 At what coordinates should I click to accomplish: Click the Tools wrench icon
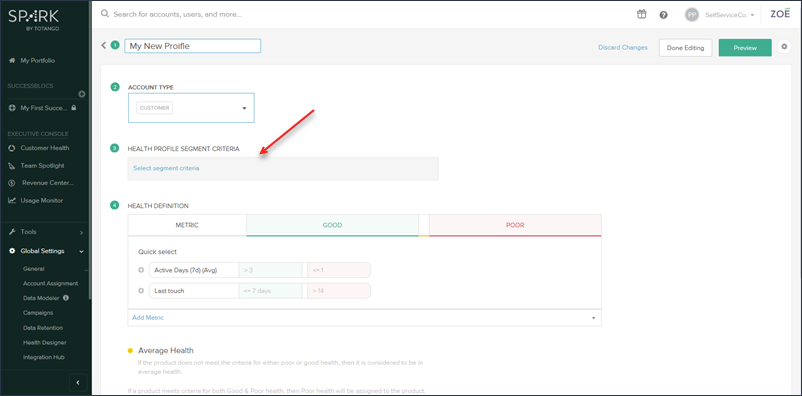[12, 232]
